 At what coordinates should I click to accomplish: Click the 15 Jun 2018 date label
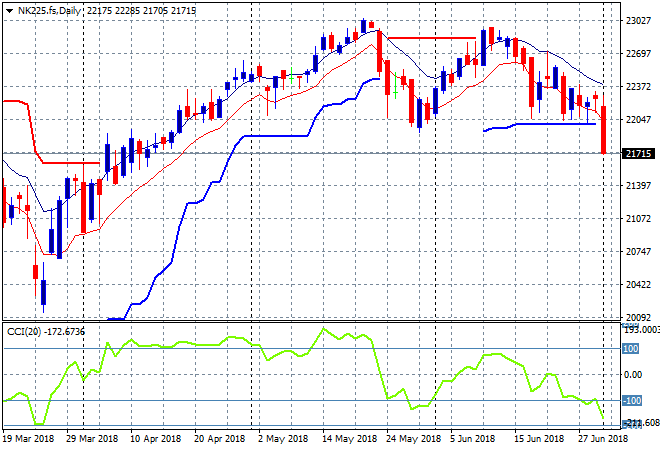click(x=539, y=439)
